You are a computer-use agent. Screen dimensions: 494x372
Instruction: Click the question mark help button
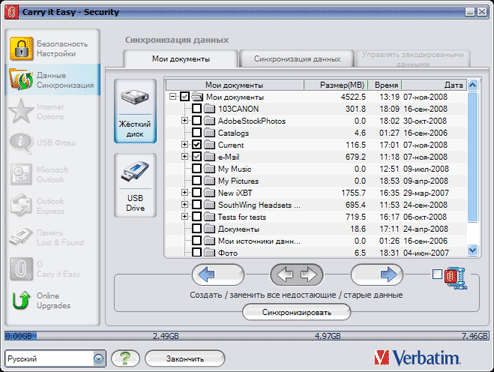125,359
